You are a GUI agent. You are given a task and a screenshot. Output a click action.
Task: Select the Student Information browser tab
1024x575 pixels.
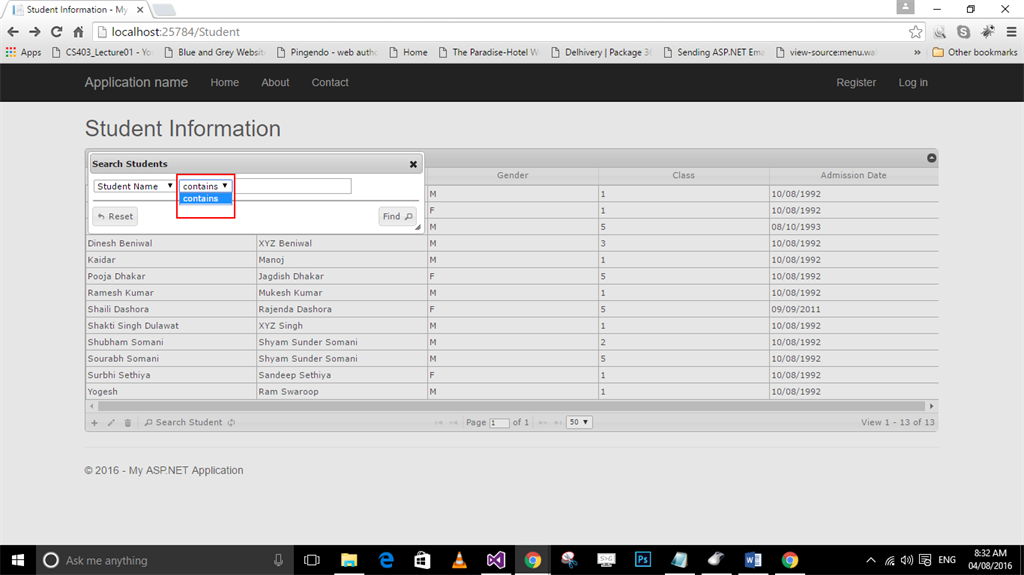(x=77, y=10)
